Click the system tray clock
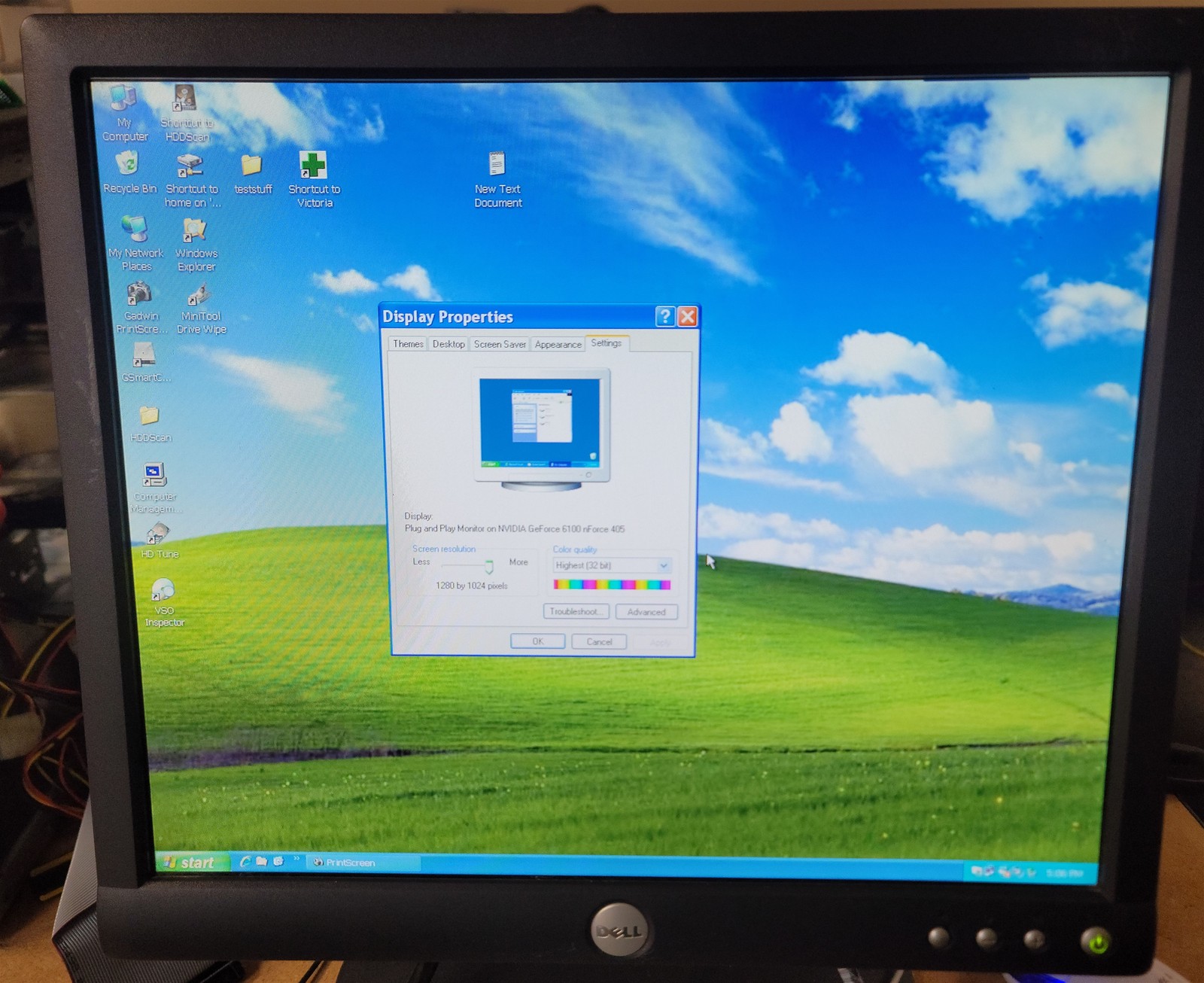 point(1065,873)
